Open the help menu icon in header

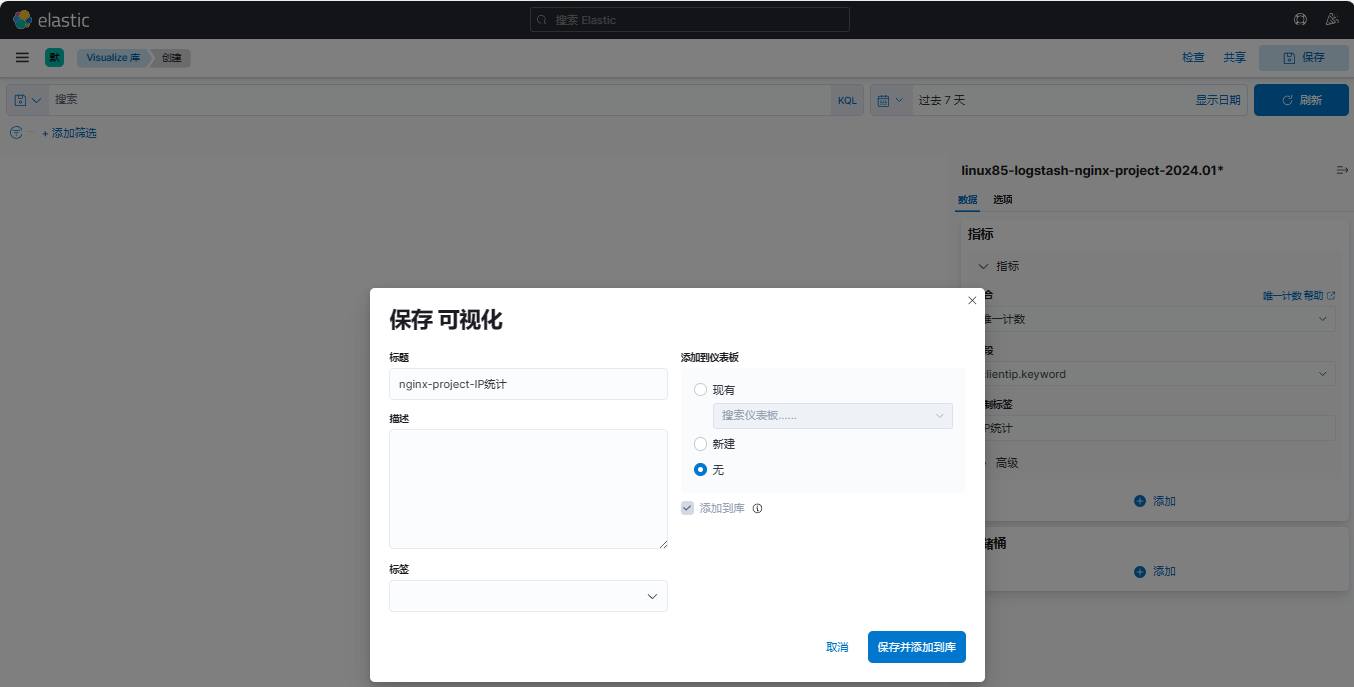tap(1300, 19)
